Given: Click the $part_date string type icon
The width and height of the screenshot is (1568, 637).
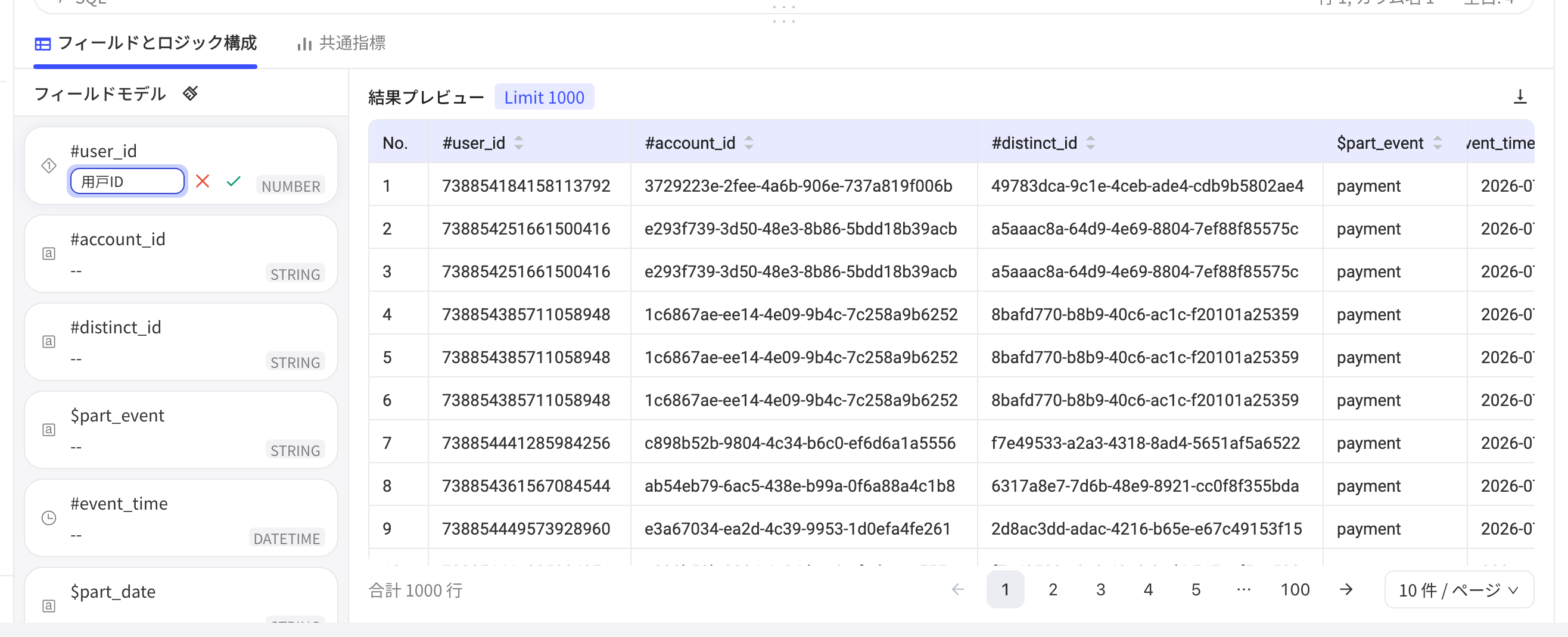Looking at the screenshot, I should (49, 605).
